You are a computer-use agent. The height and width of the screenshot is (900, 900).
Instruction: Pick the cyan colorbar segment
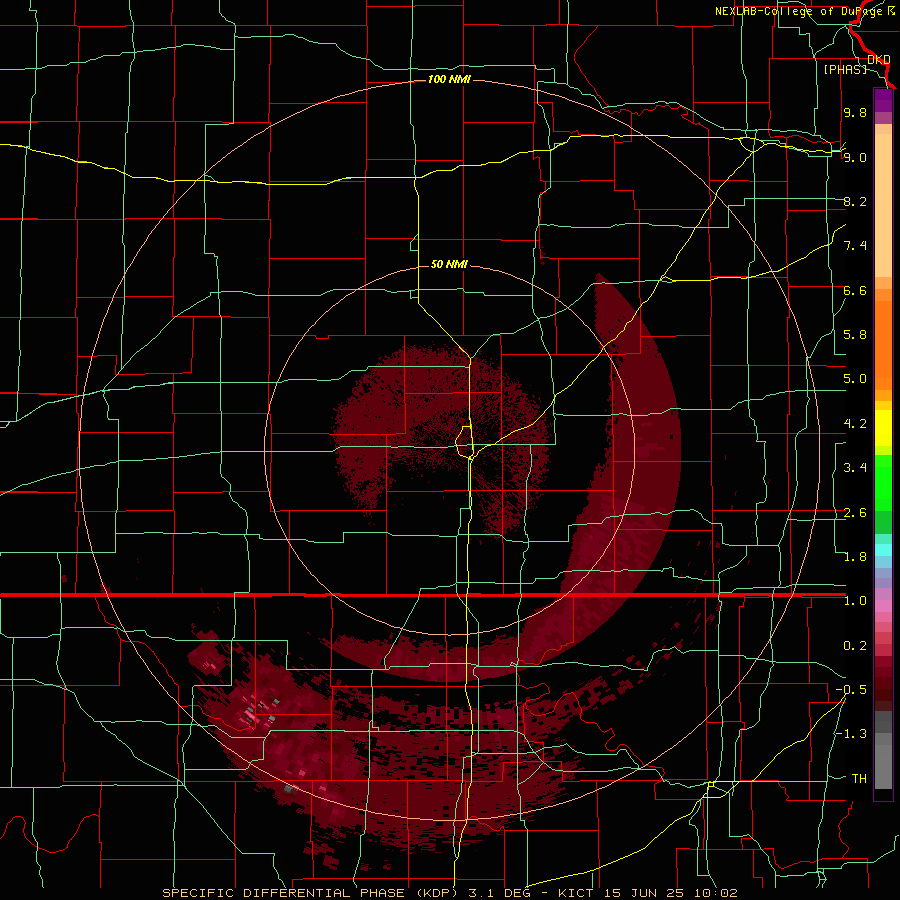pyautogui.click(x=883, y=550)
